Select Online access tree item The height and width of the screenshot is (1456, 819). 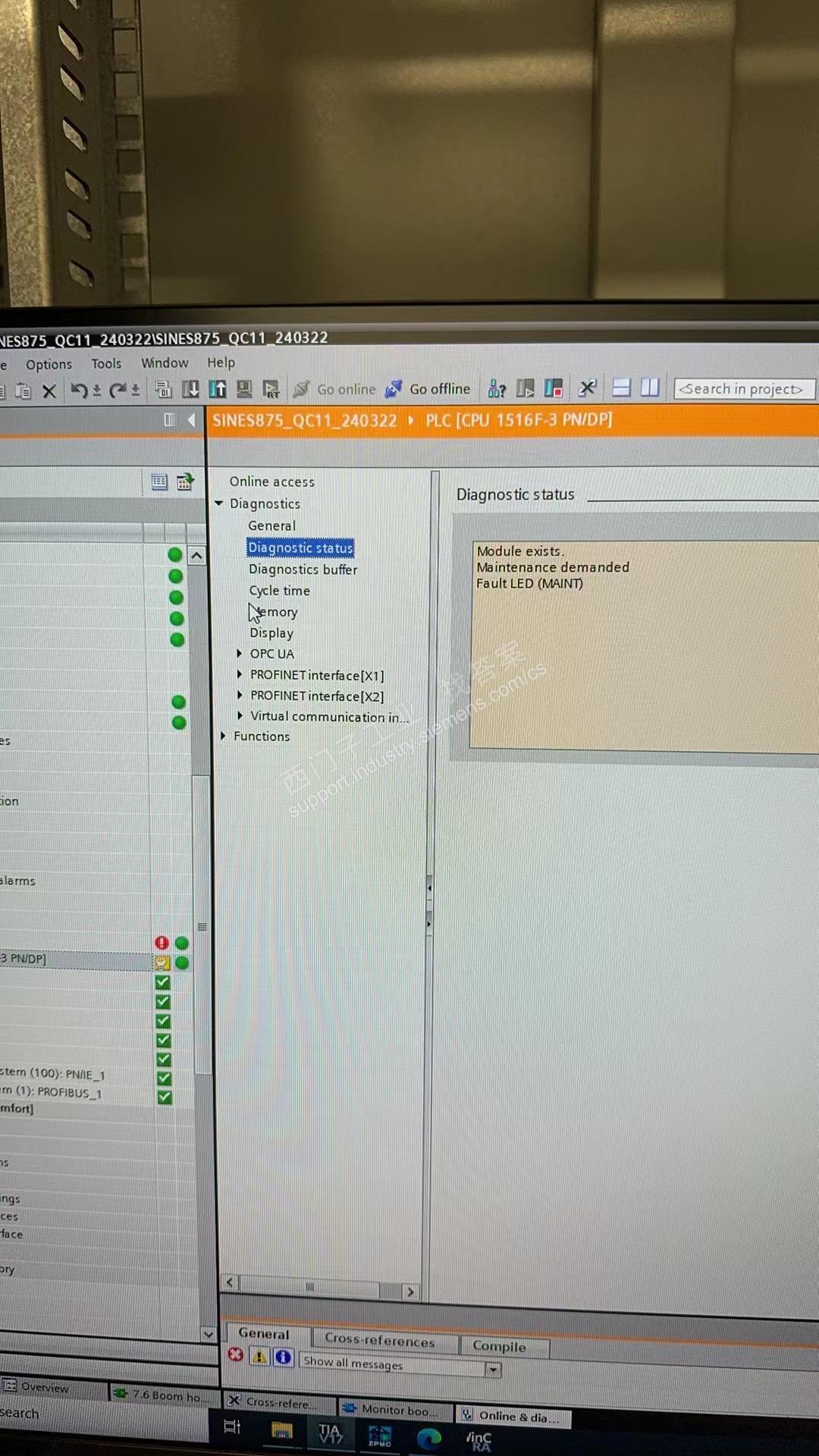click(272, 482)
